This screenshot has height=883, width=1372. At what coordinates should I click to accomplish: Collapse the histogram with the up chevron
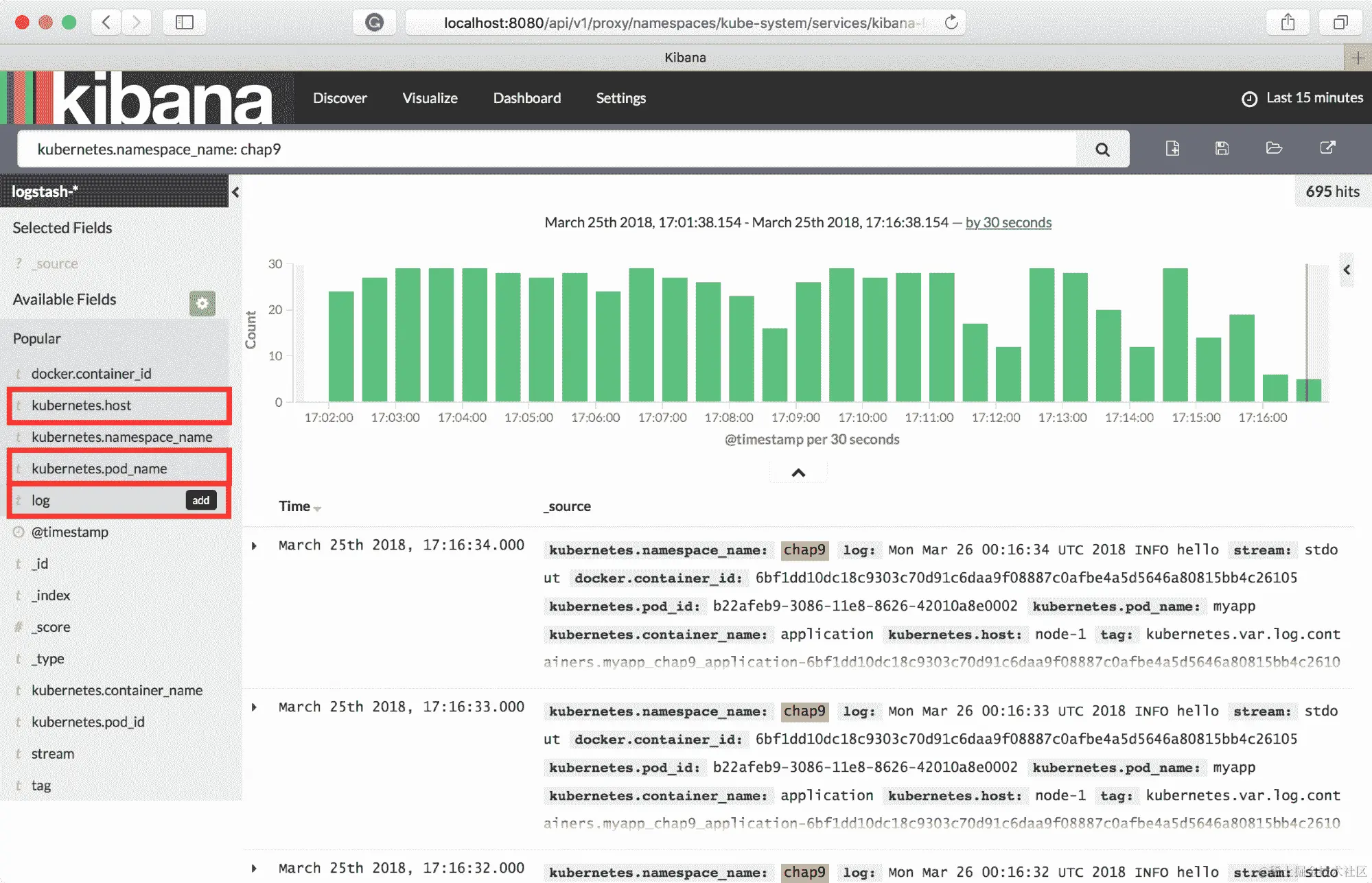click(x=798, y=473)
